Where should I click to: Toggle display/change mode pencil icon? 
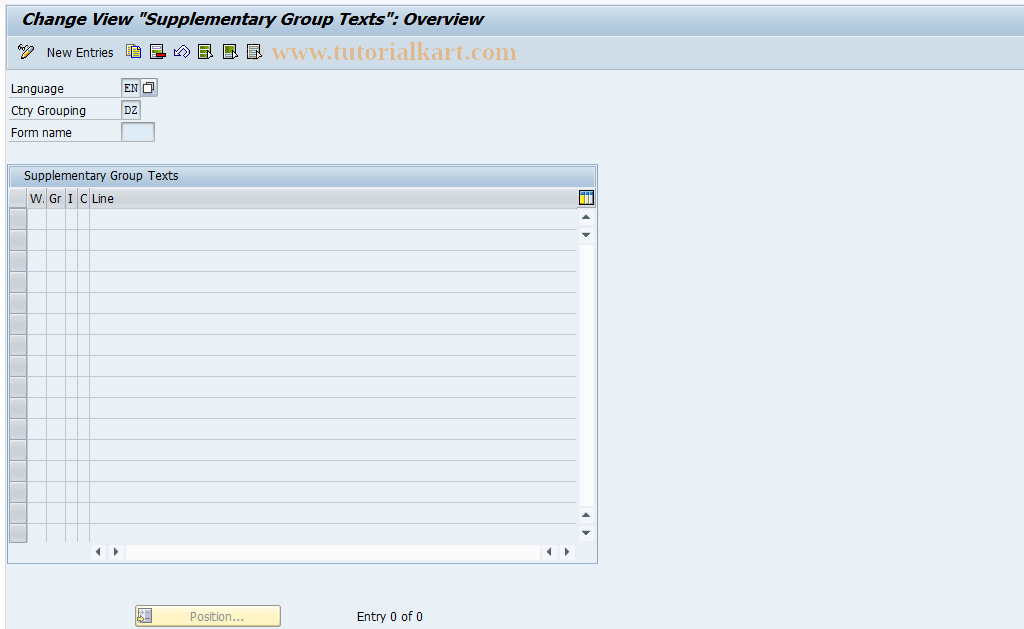25,52
